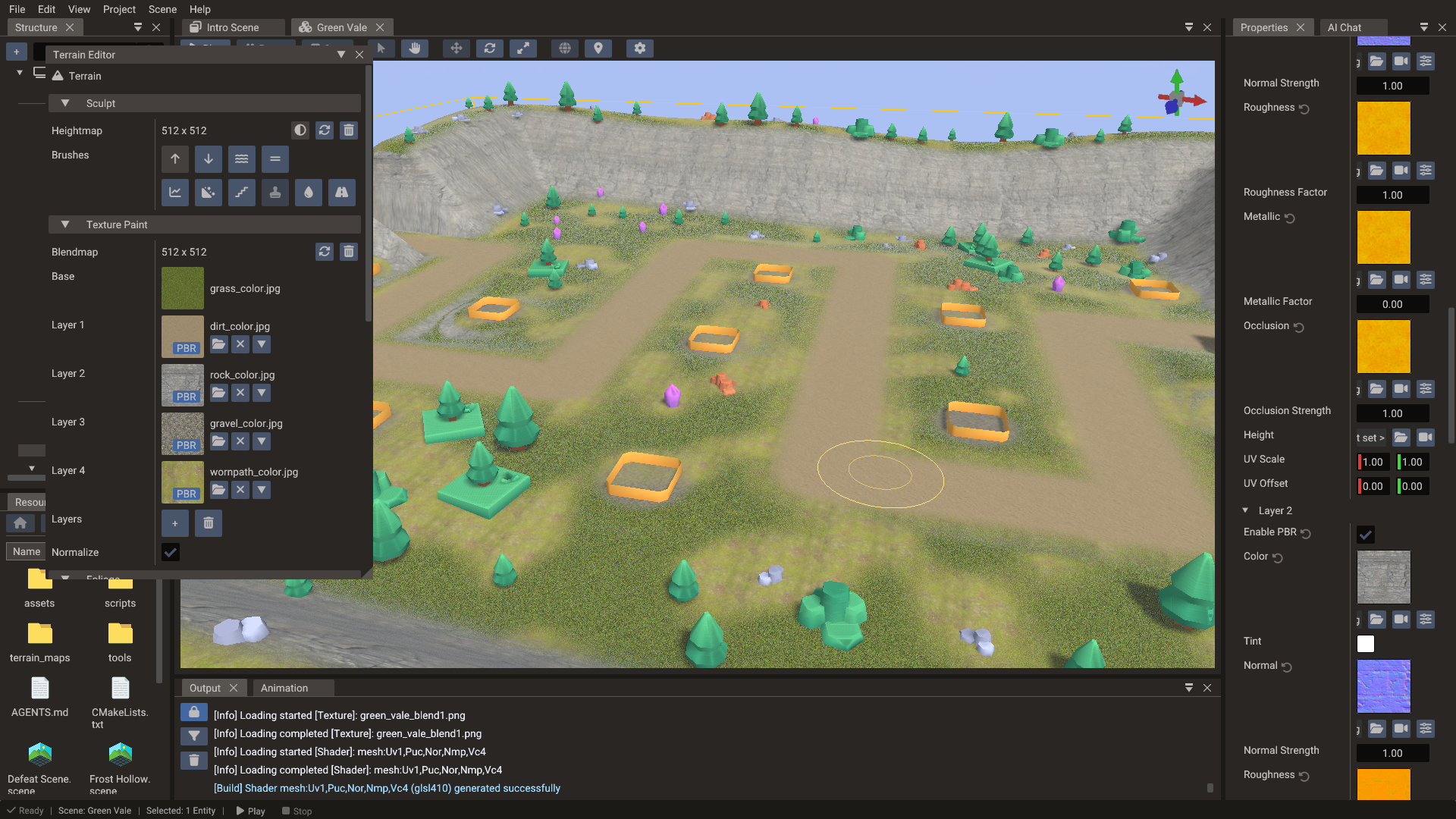Select the smooth brush with wavy lines
This screenshot has height=819, width=1456.
242,159
